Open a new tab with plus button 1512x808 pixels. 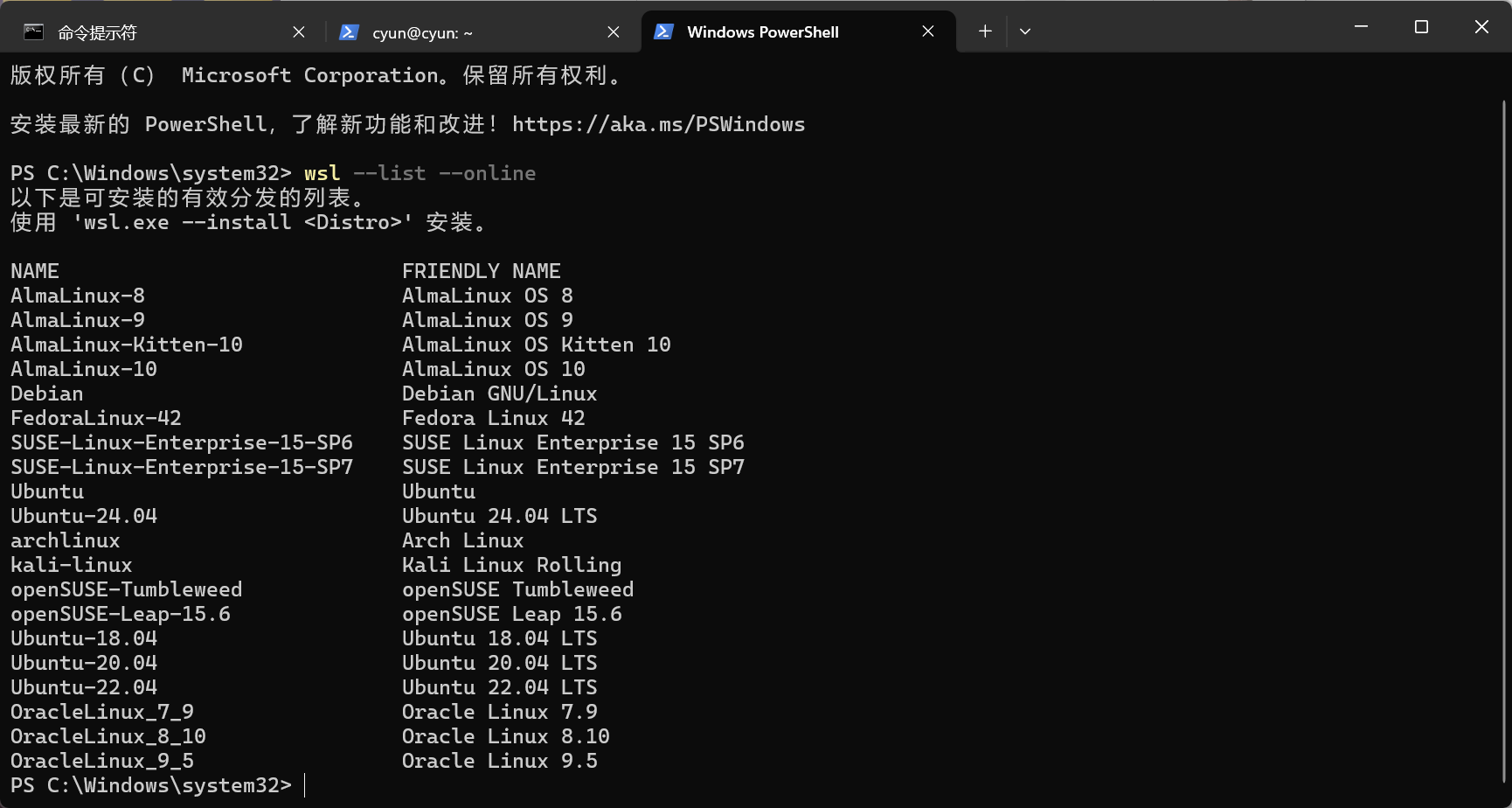tap(985, 31)
